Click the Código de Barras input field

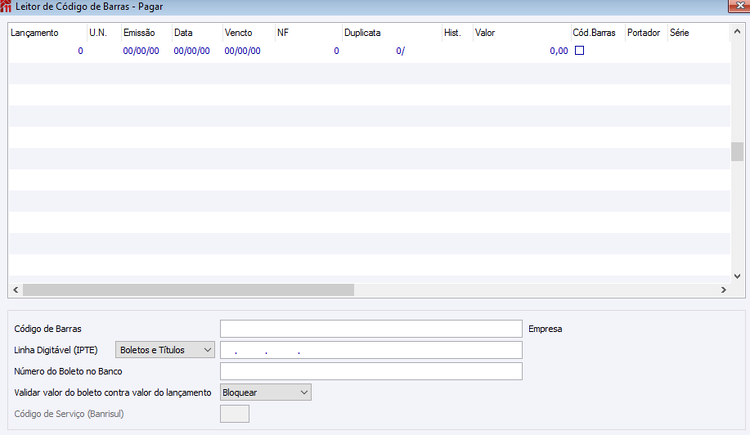[x=371, y=329]
